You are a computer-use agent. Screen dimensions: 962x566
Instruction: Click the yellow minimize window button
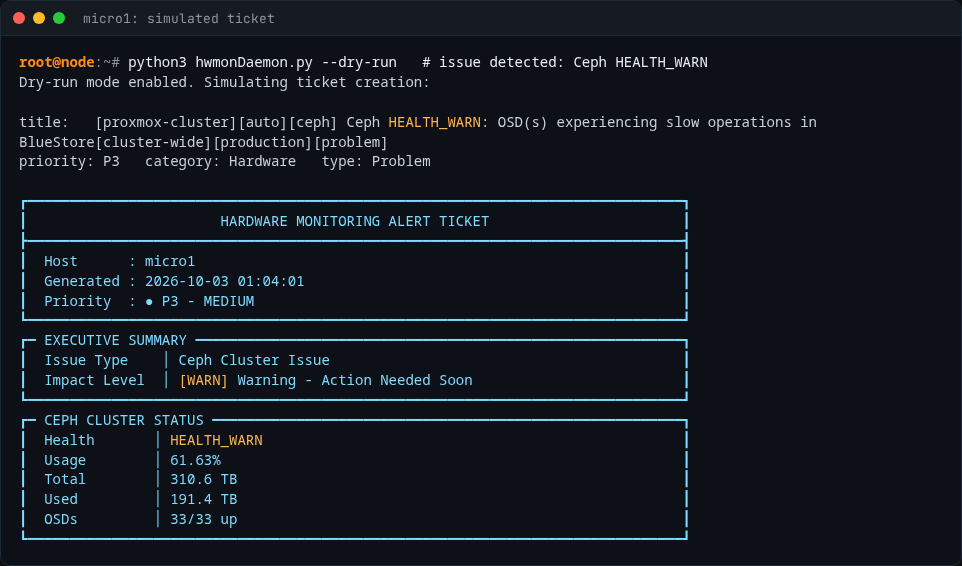click(x=39, y=18)
